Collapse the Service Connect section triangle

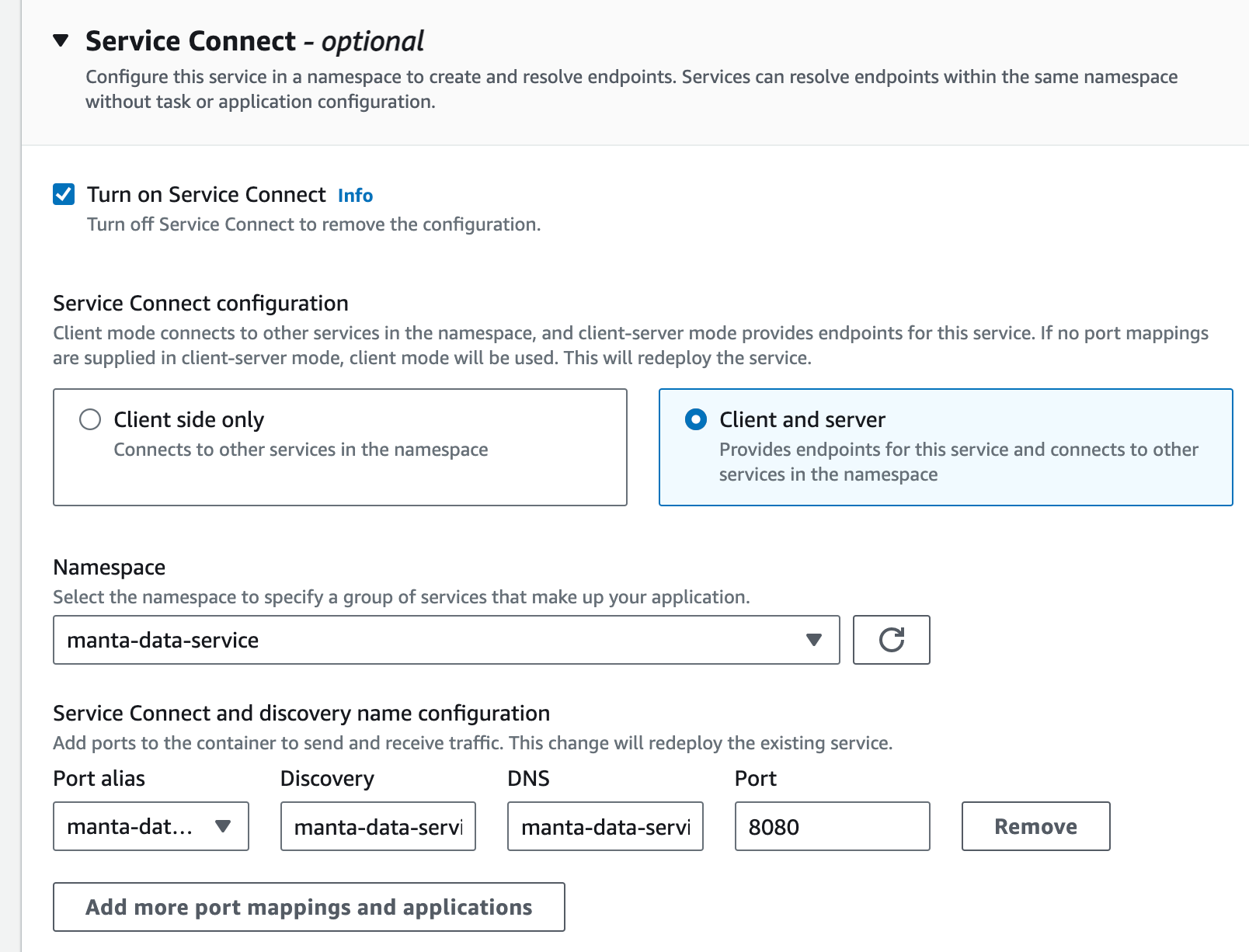(61, 40)
